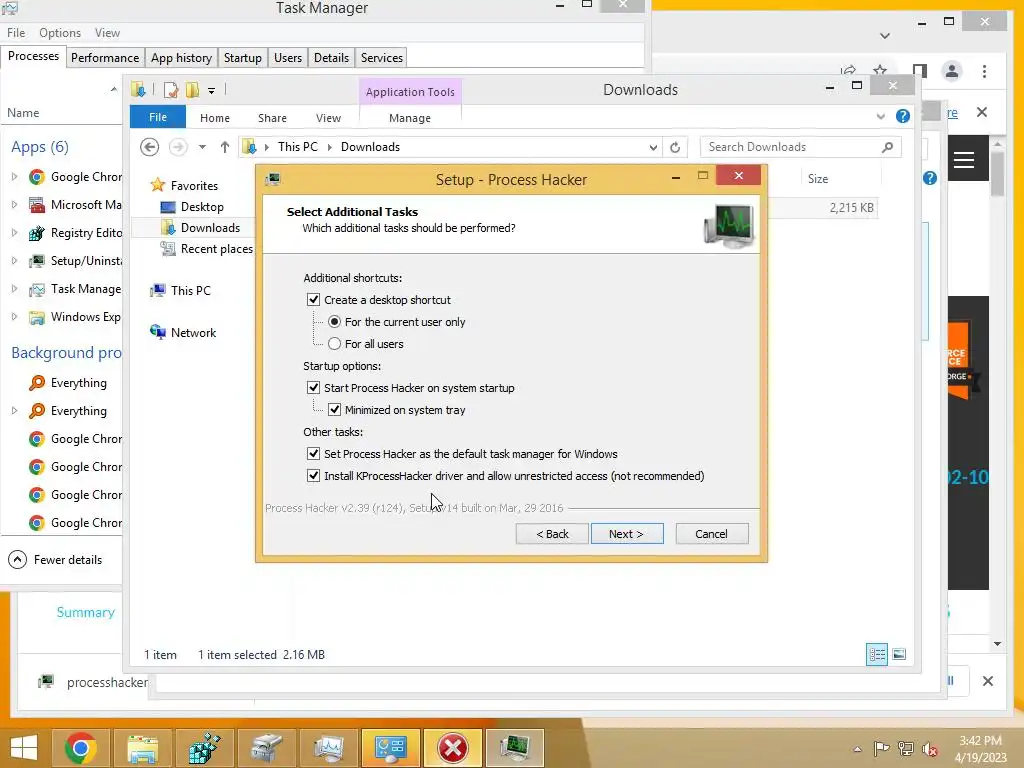The image size is (1024, 768).
Task: Open Explorer Help question mark icon
Action: 903,116
